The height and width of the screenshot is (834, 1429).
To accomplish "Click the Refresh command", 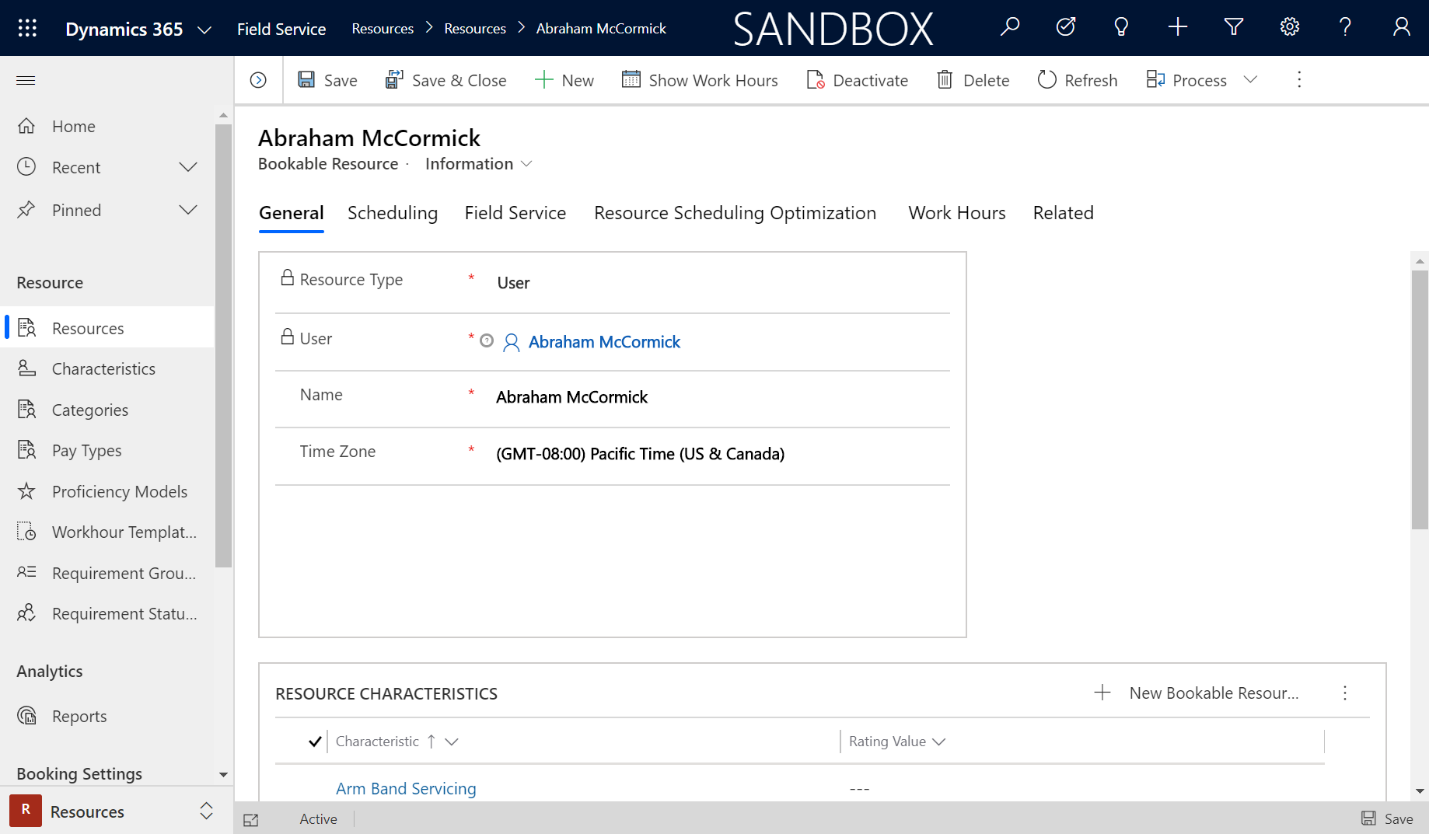I will 1077,80.
